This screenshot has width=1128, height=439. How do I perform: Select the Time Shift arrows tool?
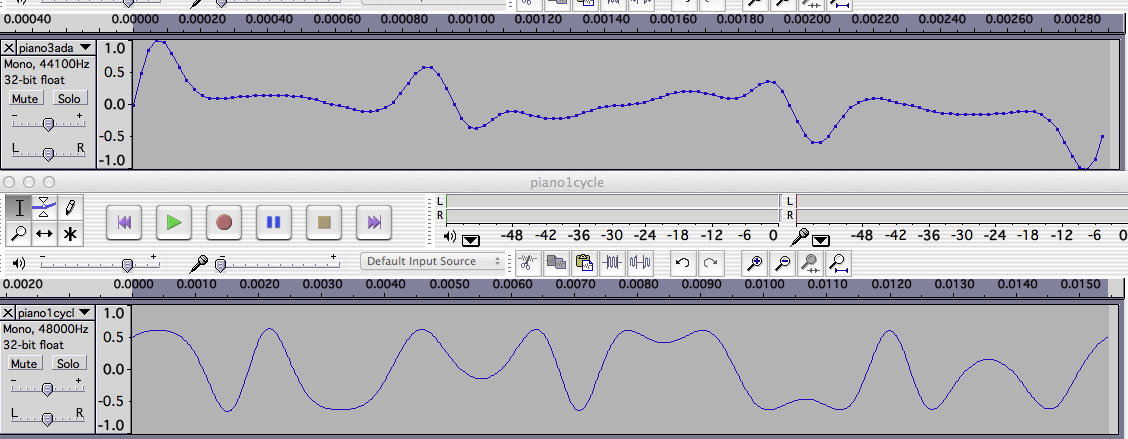44,233
